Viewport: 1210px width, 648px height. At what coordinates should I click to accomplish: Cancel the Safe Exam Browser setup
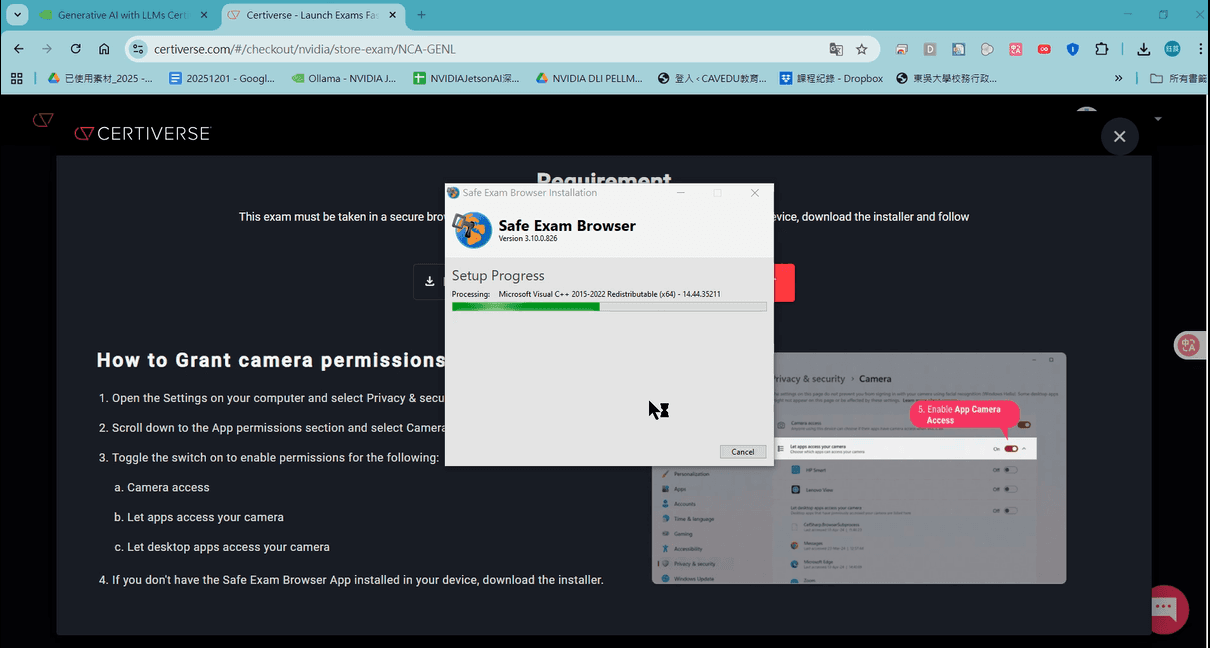pyautogui.click(x=743, y=451)
